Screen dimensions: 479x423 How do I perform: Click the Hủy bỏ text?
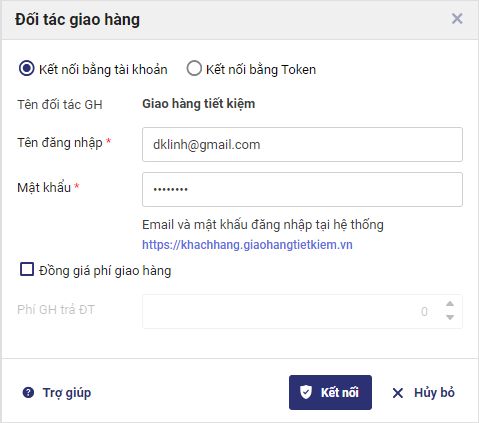(434, 393)
